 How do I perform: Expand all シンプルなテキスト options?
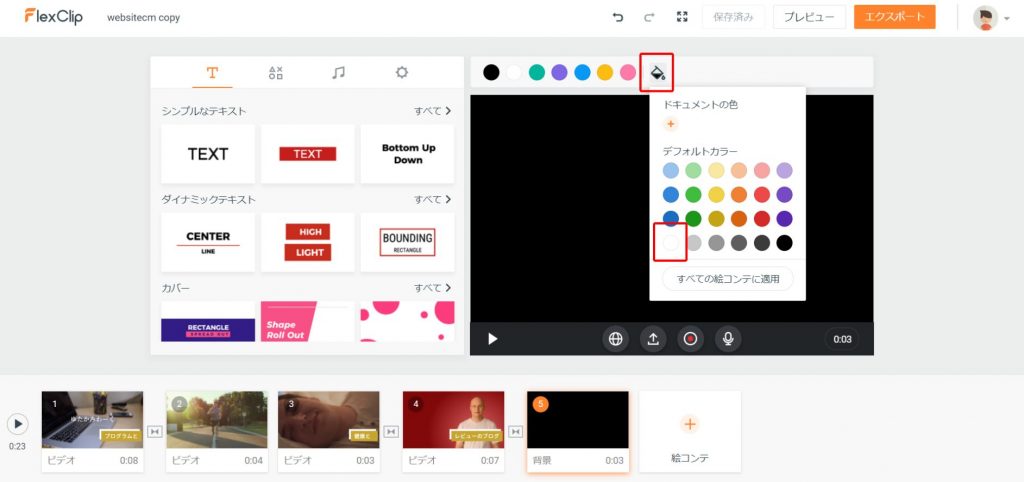432,111
